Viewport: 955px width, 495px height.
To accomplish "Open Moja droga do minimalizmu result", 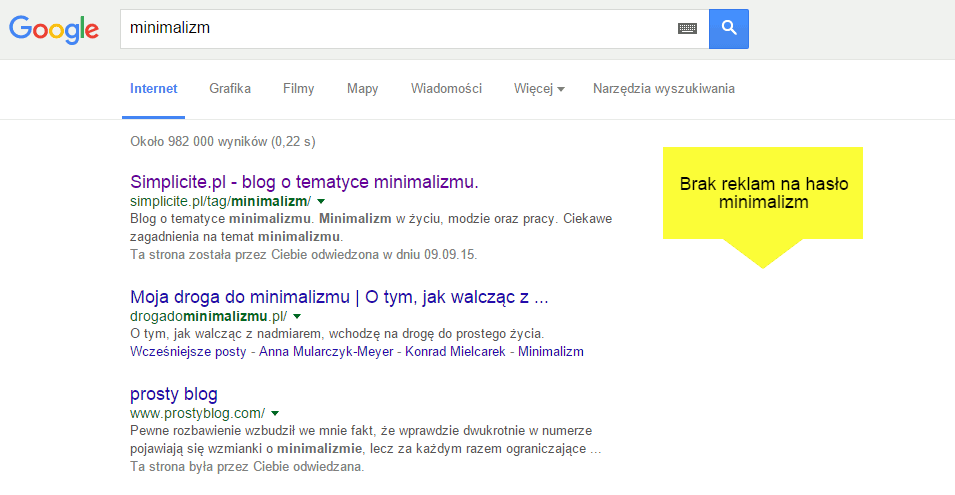I will [x=339, y=297].
